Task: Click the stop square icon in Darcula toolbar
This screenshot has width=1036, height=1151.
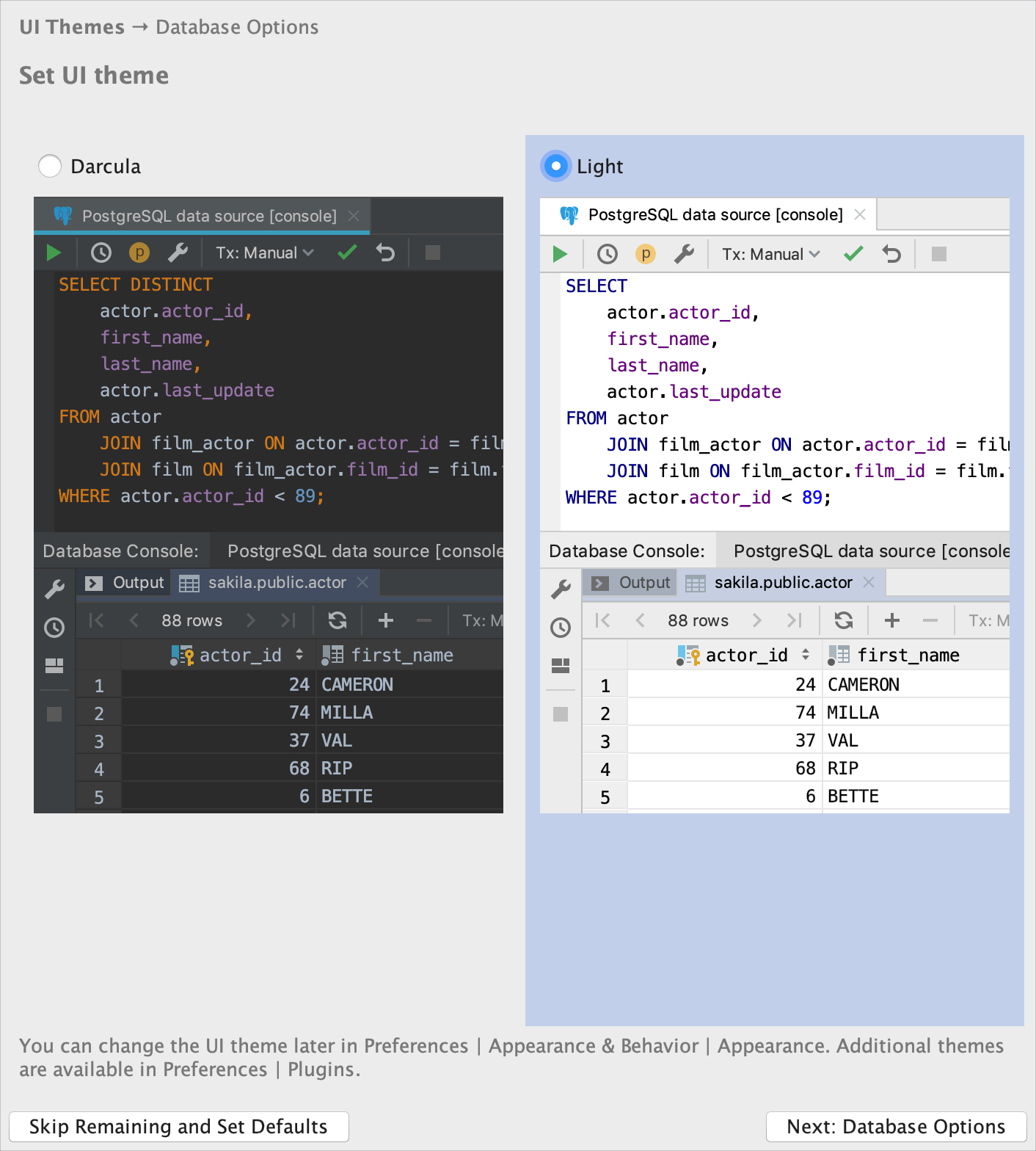Action: (433, 253)
